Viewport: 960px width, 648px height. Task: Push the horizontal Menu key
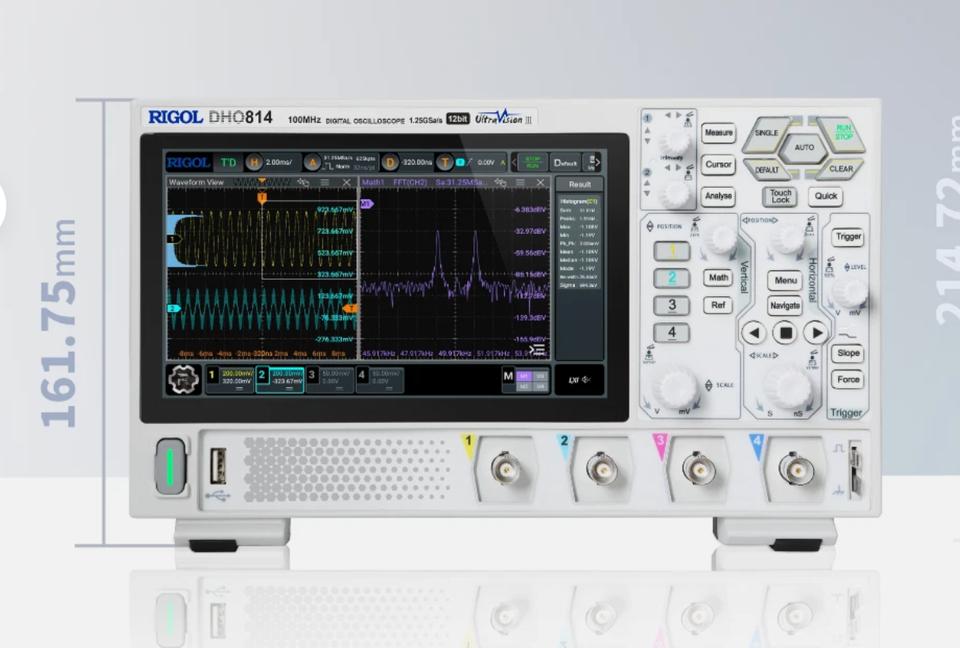[785, 281]
